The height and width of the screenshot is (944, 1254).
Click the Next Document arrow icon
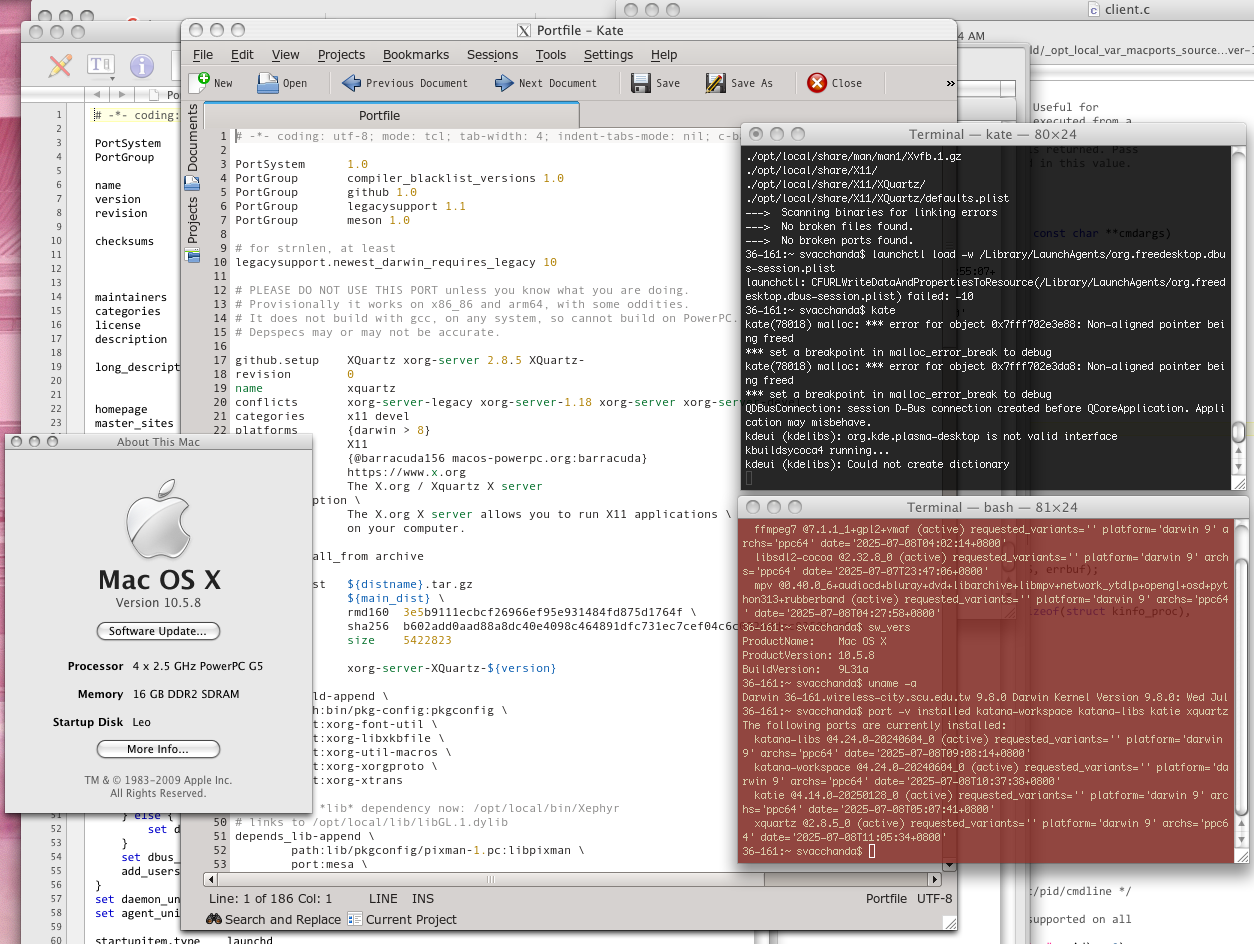(x=505, y=83)
